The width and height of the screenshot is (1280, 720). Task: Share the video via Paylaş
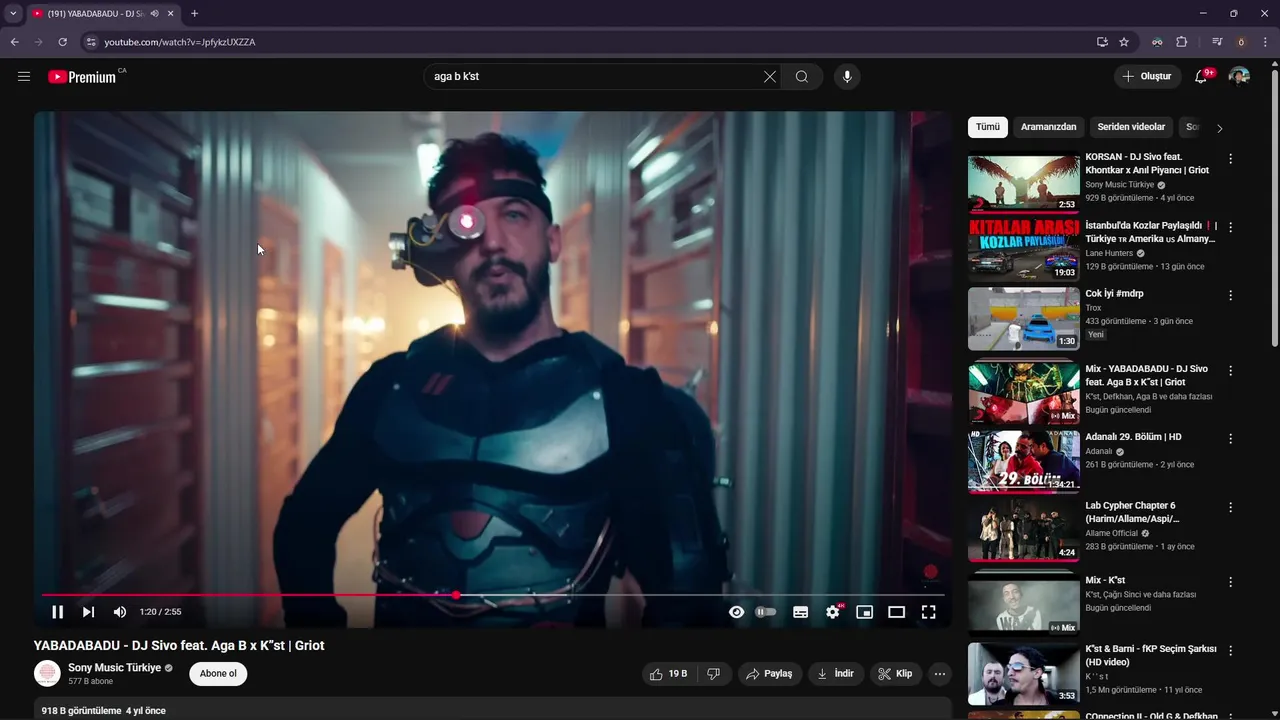770,674
